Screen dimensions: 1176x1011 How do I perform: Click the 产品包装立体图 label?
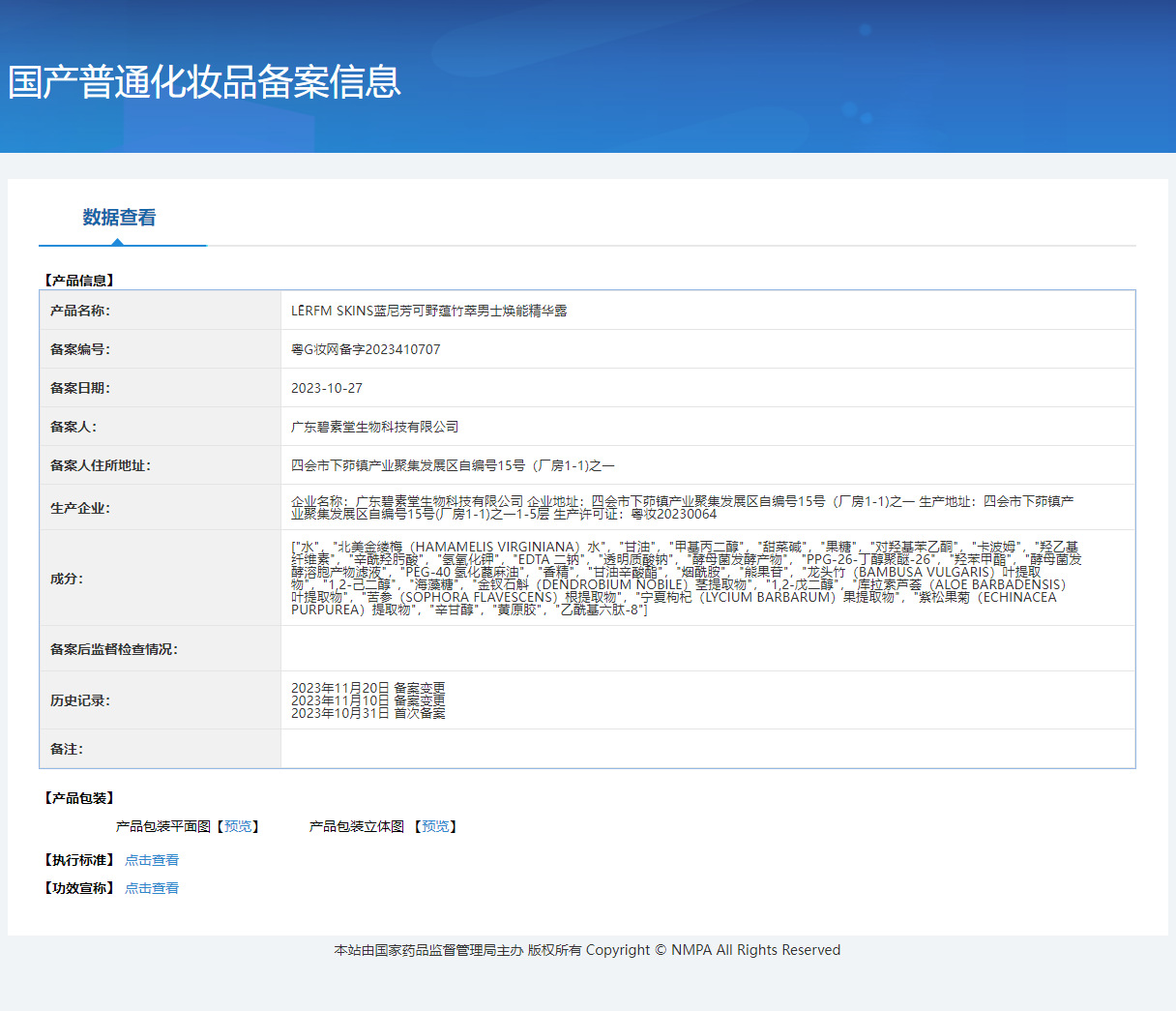pos(357,826)
